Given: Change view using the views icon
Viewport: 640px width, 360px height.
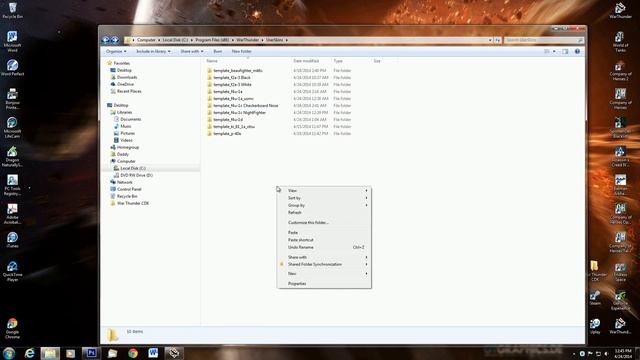Looking at the screenshot, I should pos(547,51).
